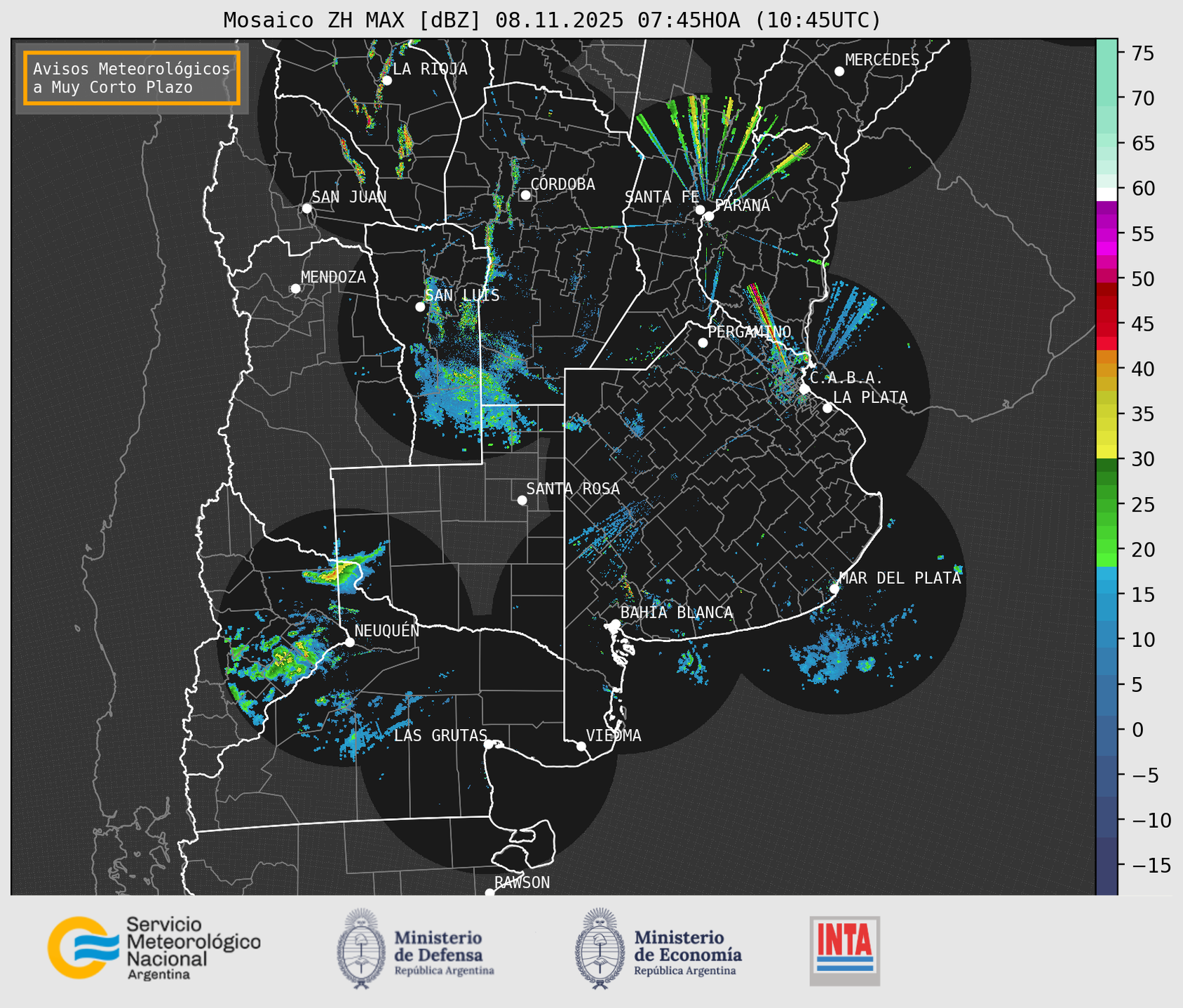Click the SAN LUIS city marker
The height and width of the screenshot is (1008, 1183).
coord(420,306)
